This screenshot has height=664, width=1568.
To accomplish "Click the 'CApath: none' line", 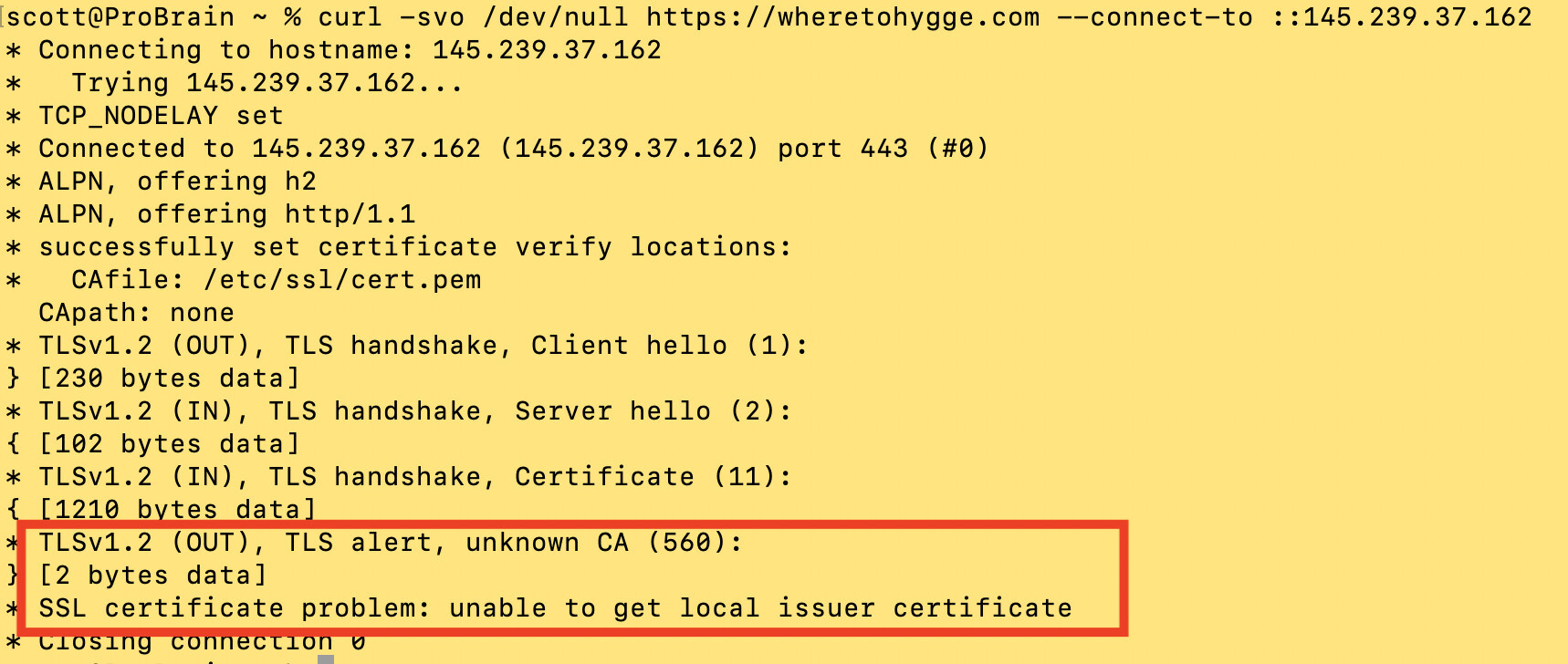I will pos(136,313).
